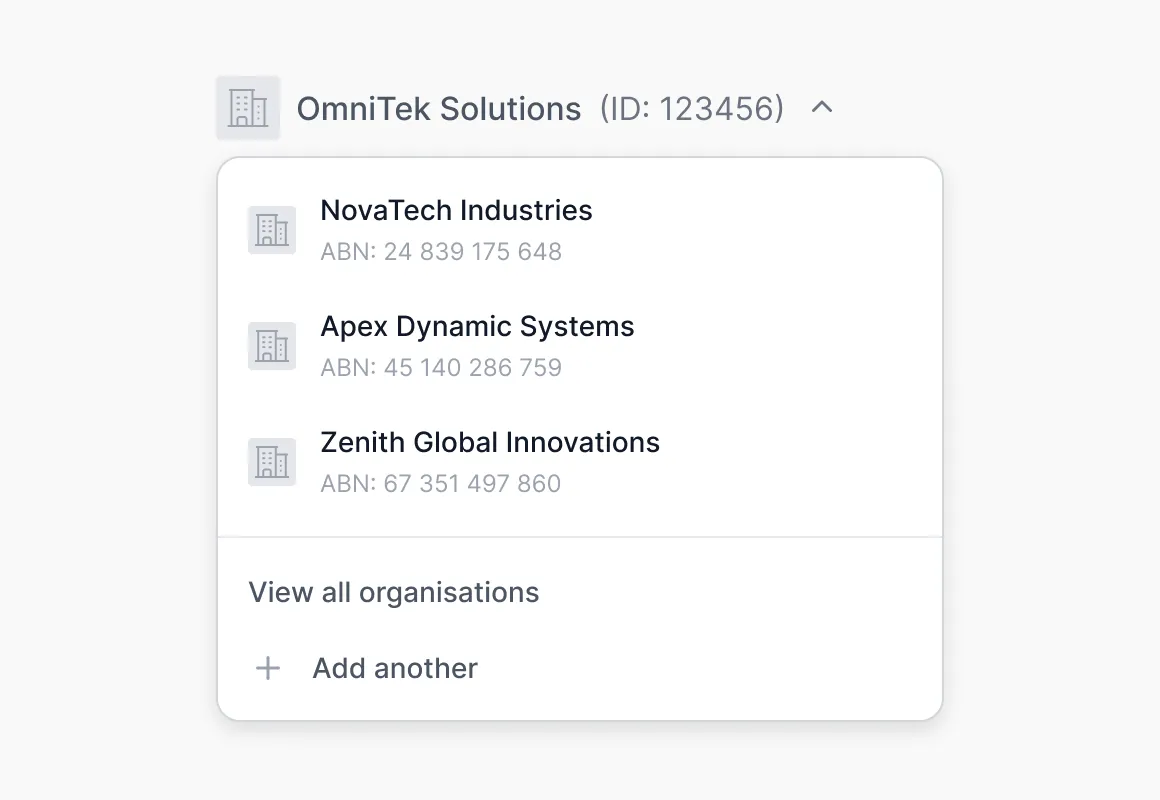Collapse the organisation dropdown chevron
Viewport: 1160px width, 800px height.
[822, 108]
